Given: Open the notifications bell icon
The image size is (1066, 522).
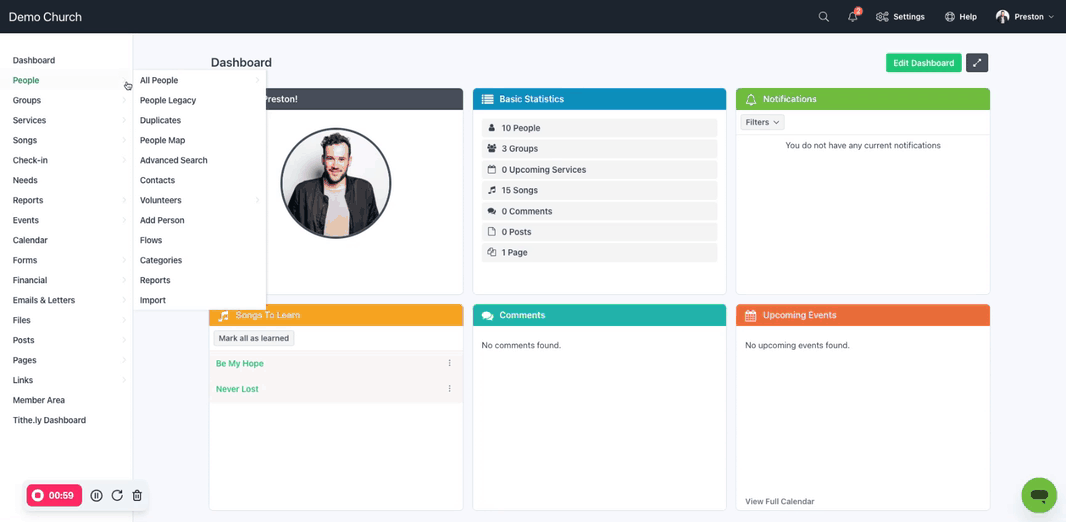Looking at the screenshot, I should 852,17.
